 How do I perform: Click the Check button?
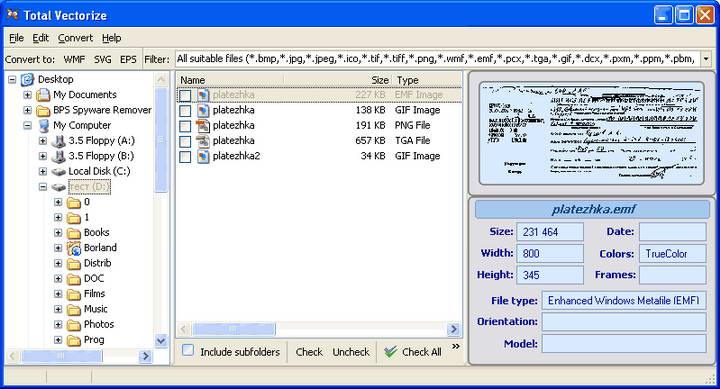(309, 352)
